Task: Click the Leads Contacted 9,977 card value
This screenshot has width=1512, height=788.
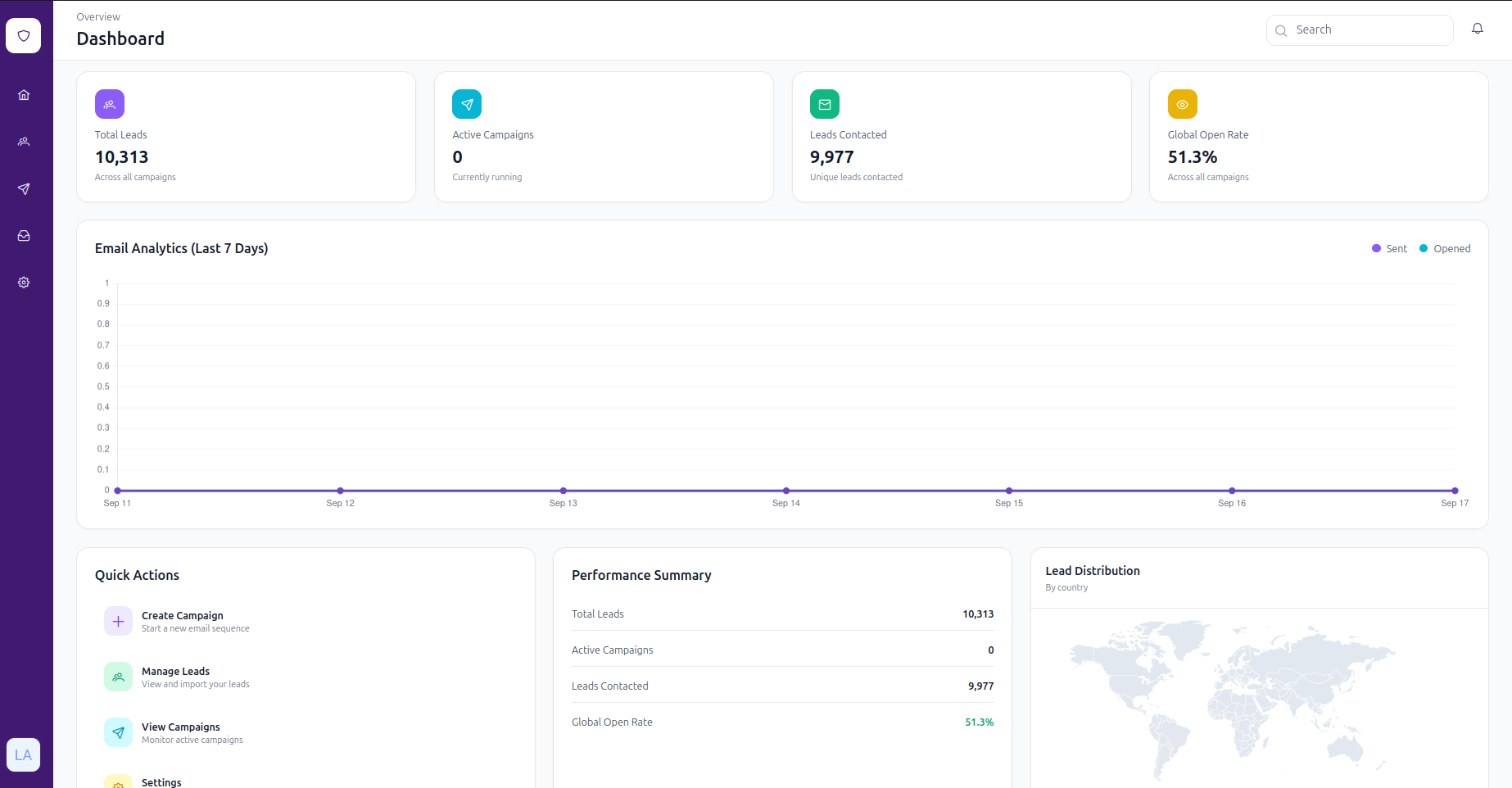Action: 832,157
